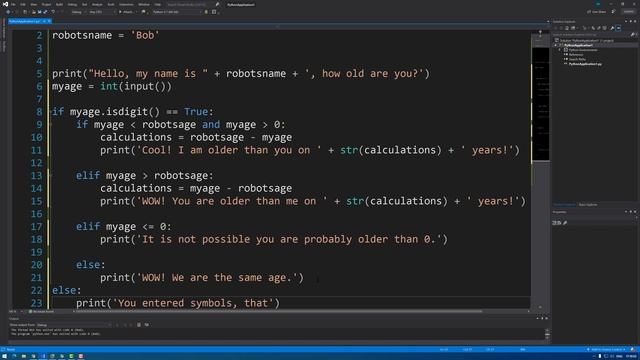Open the Debug configuration dropdown
The width and height of the screenshot is (640, 360).
click(78, 12)
